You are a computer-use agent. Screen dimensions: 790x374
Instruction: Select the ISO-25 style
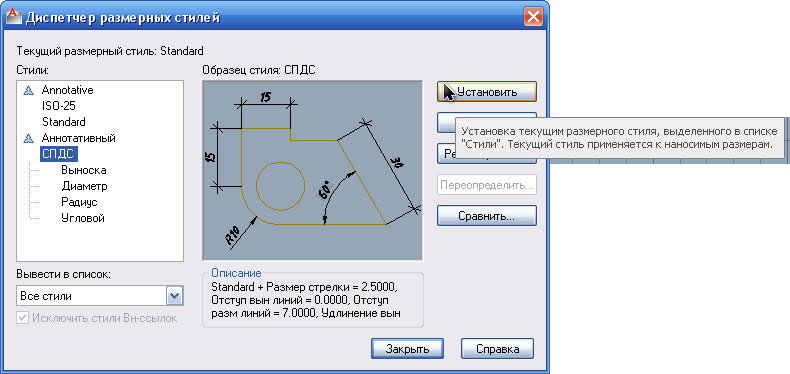pyautogui.click(x=59, y=106)
